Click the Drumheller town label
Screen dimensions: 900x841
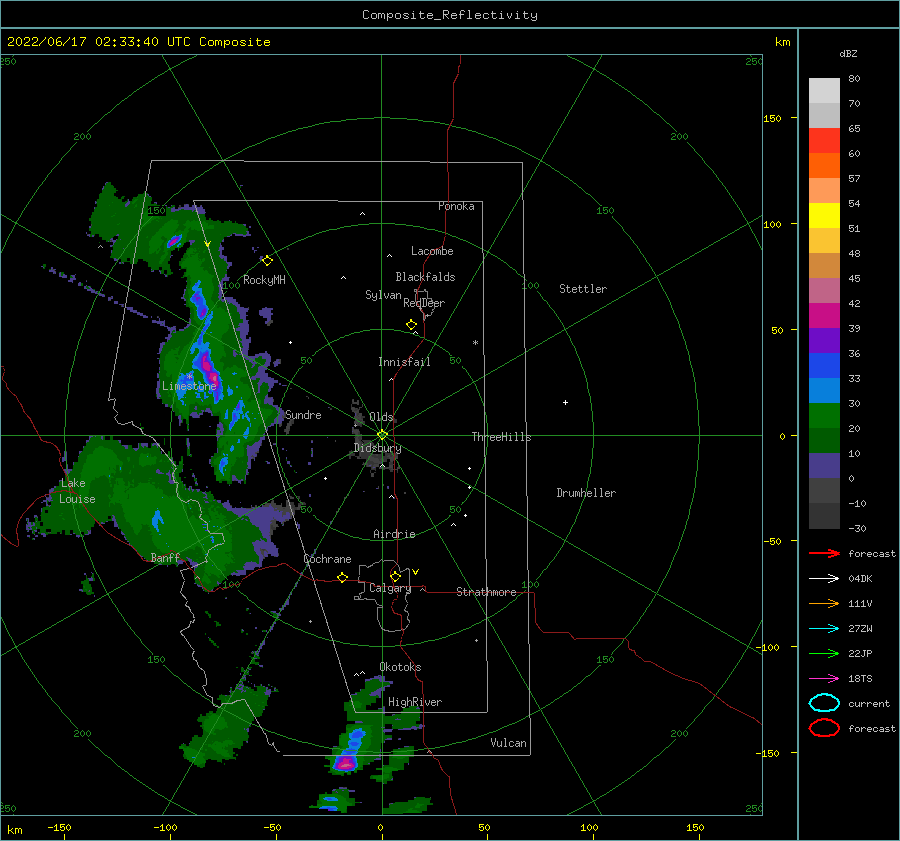click(x=586, y=493)
